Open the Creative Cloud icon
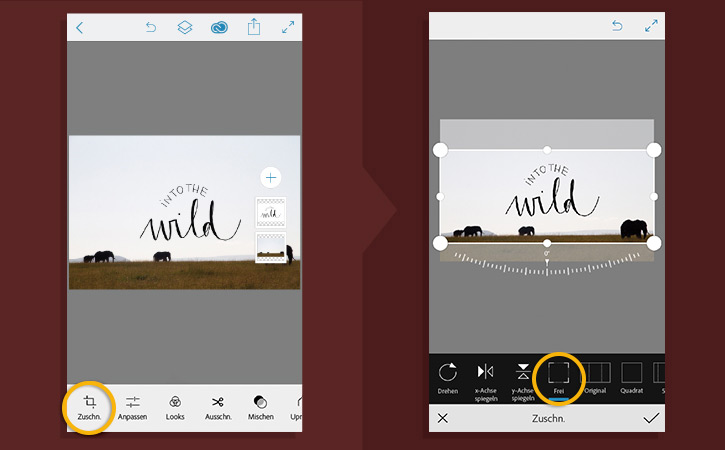Screen dimensions: 725x450 [219, 28]
